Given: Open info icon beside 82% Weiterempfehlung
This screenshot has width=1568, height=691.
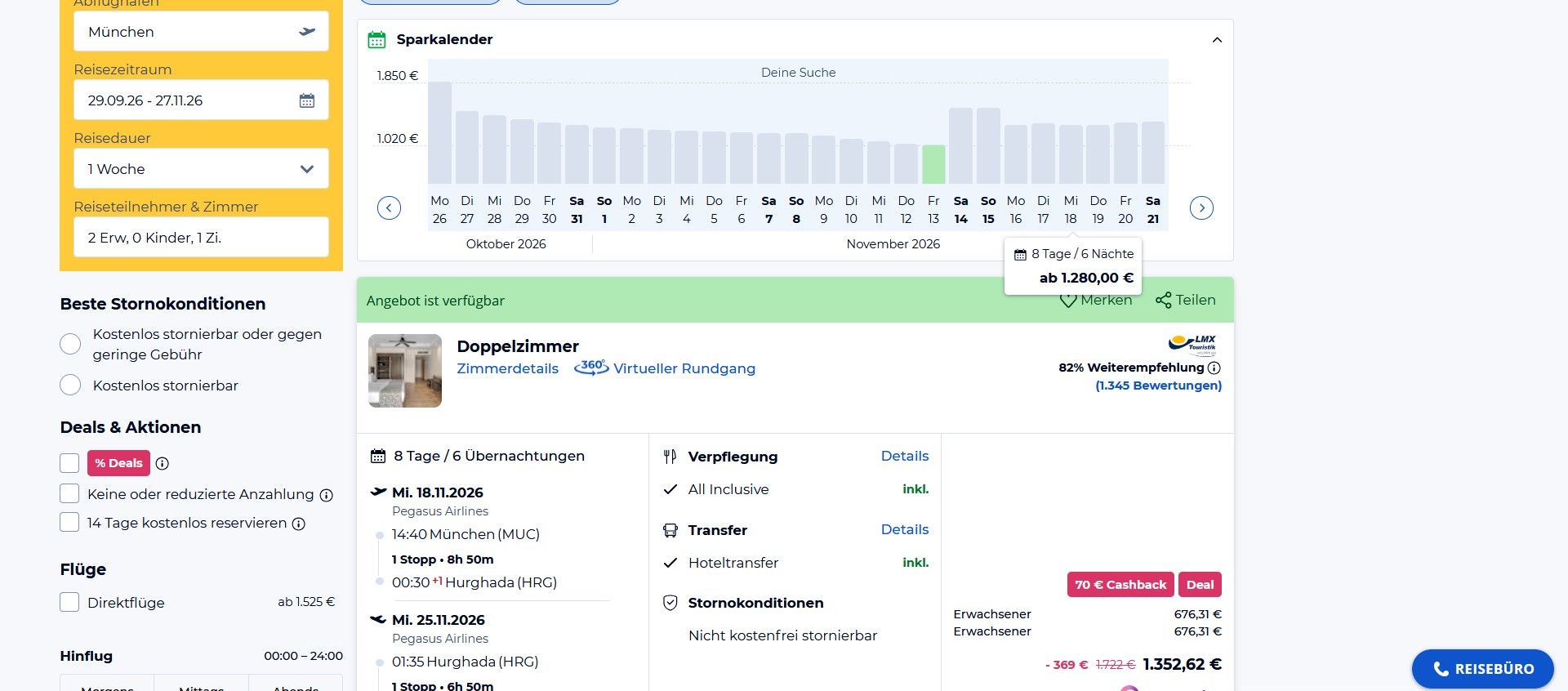Looking at the screenshot, I should [1214, 368].
